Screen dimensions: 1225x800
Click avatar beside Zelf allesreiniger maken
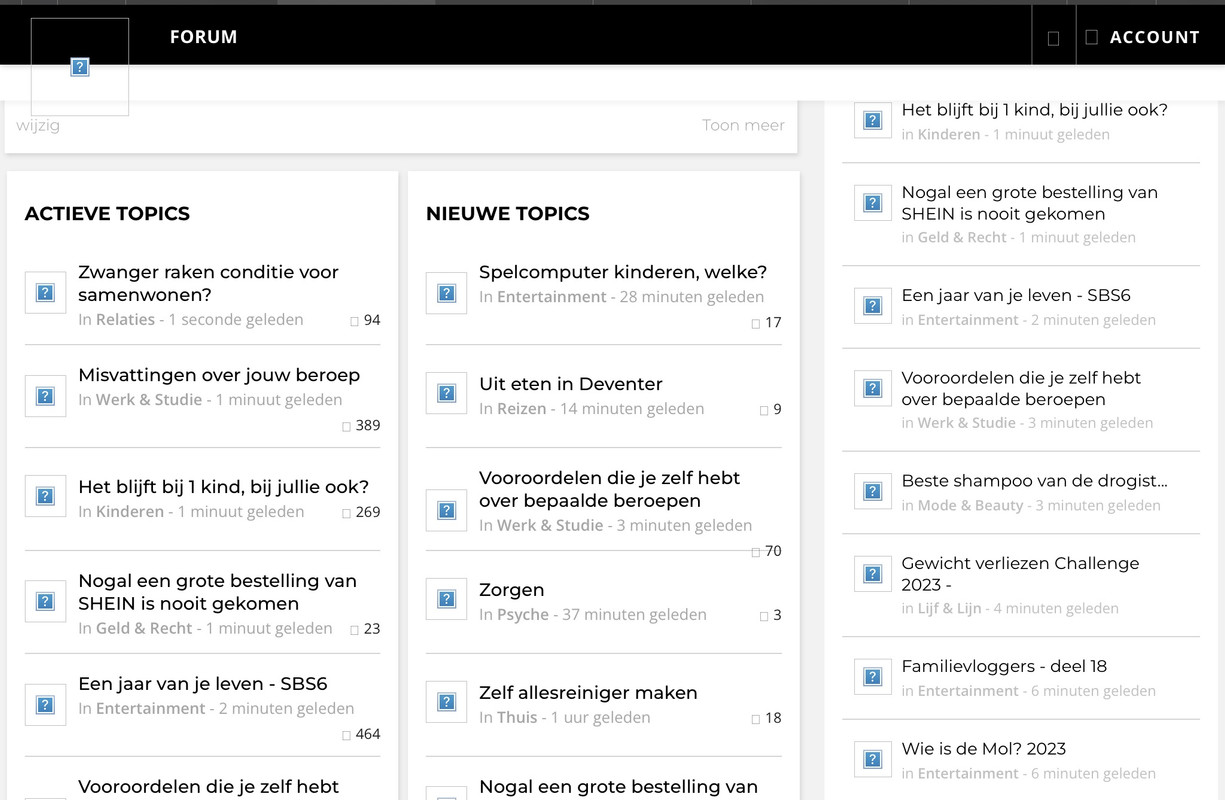447,702
